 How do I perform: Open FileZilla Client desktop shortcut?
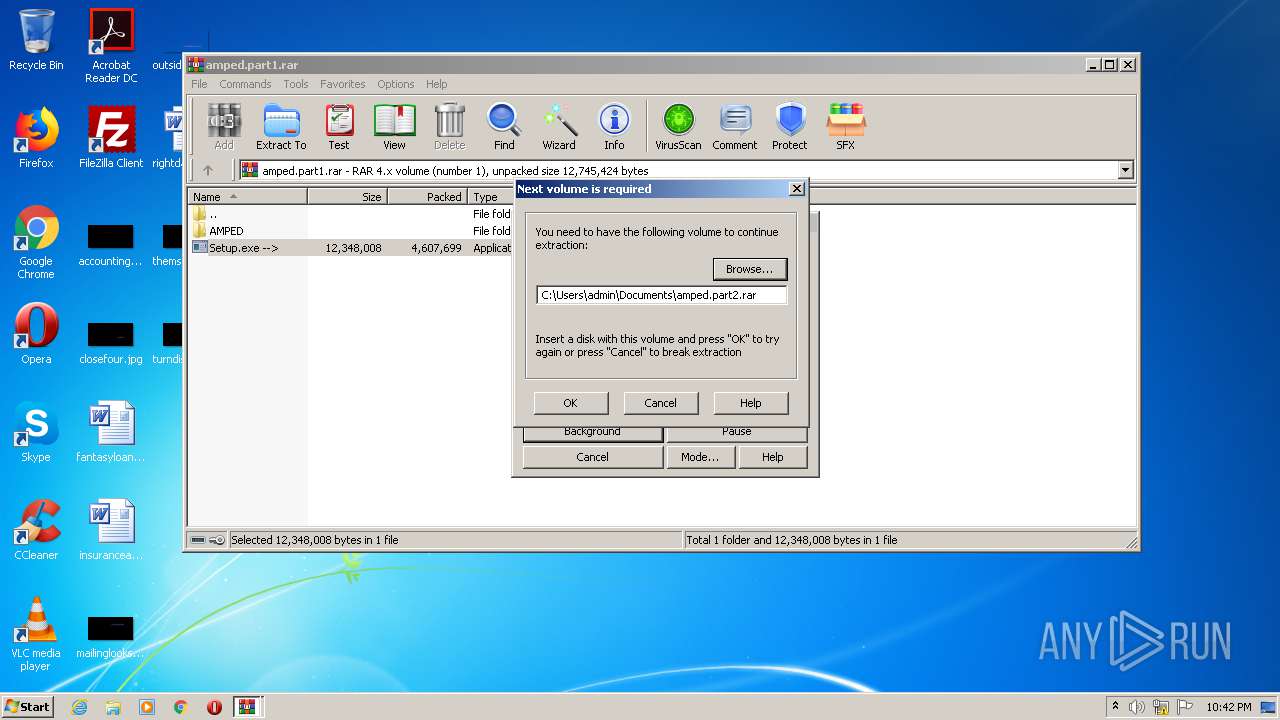pos(111,138)
